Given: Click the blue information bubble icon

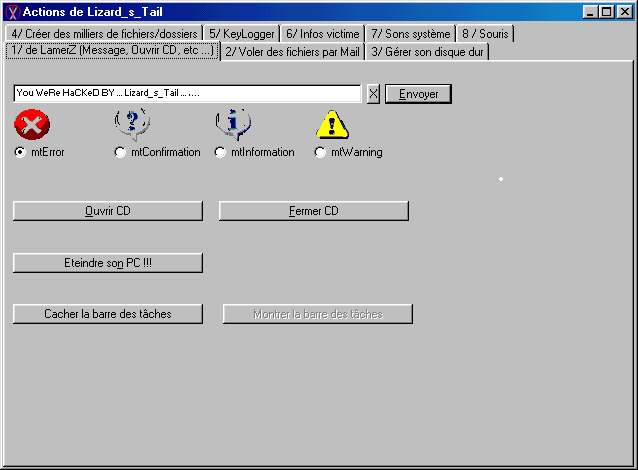Looking at the screenshot, I should pyautogui.click(x=232, y=124).
